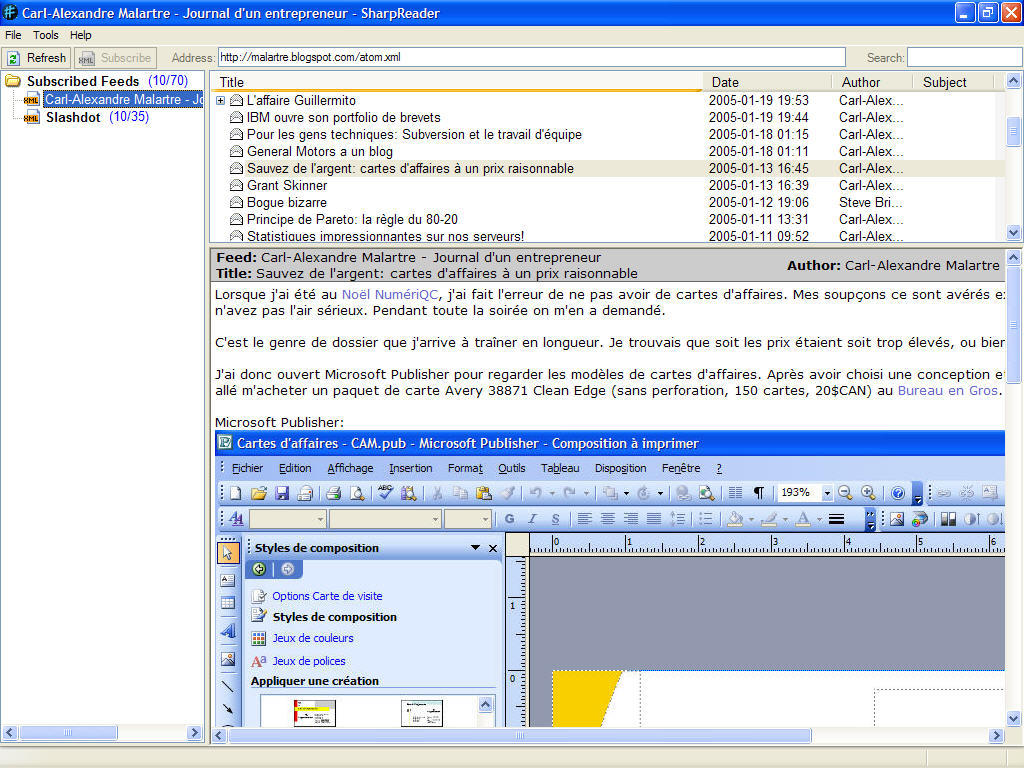Open the line color pen in Publisher

pos(769,519)
